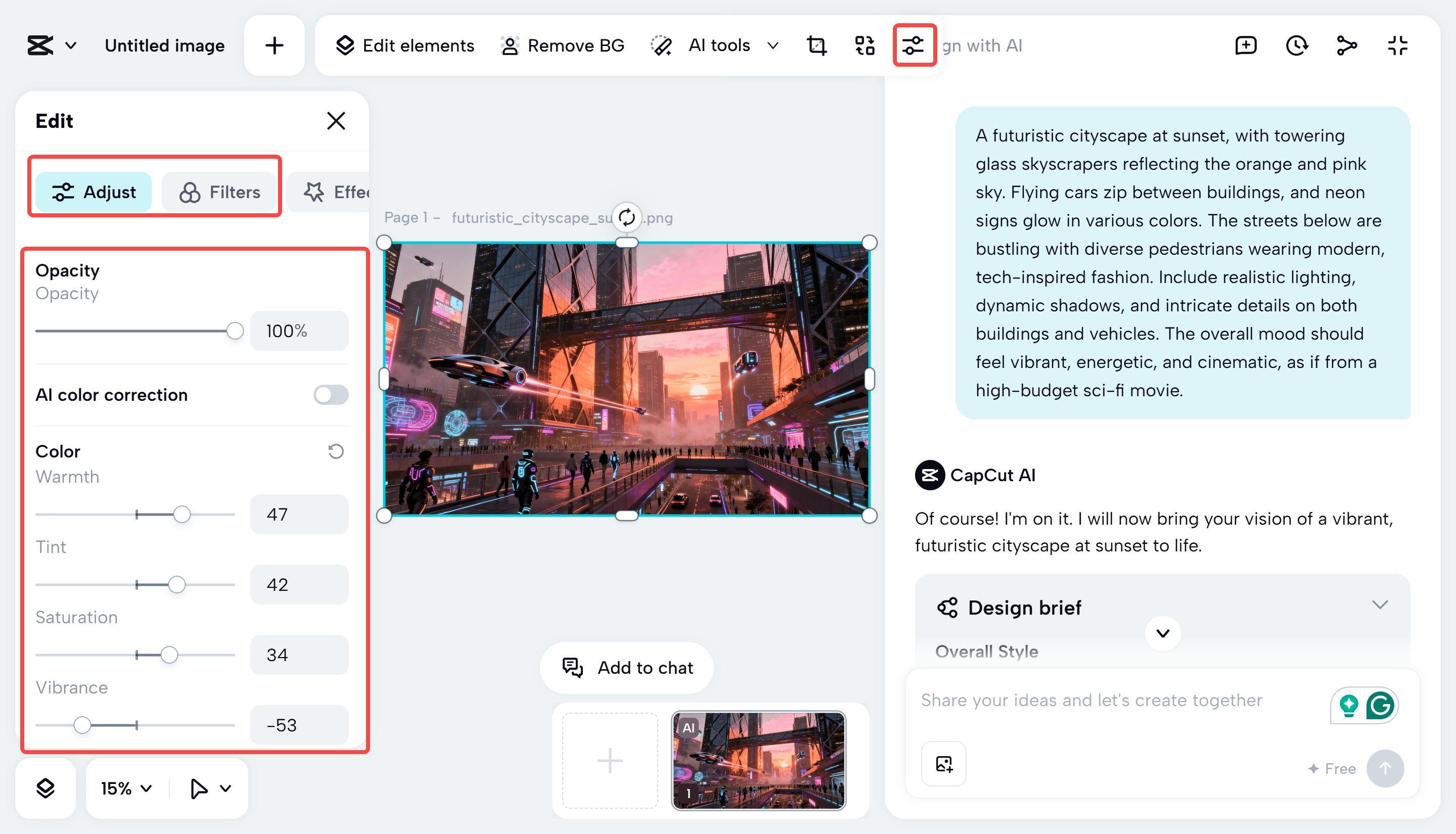Select the cityscape thumbnail at the bottom
Screen dimensions: 1456x834
pyautogui.click(x=759, y=760)
